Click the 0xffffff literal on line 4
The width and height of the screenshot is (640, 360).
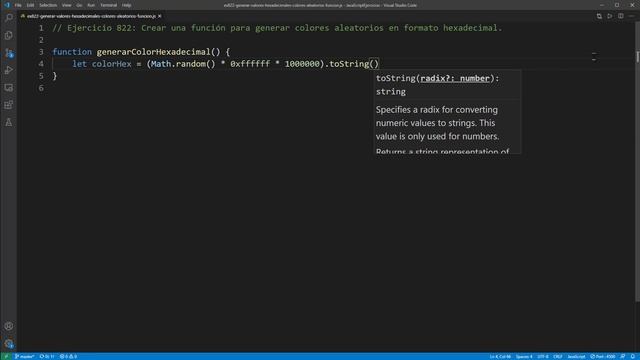click(250, 64)
